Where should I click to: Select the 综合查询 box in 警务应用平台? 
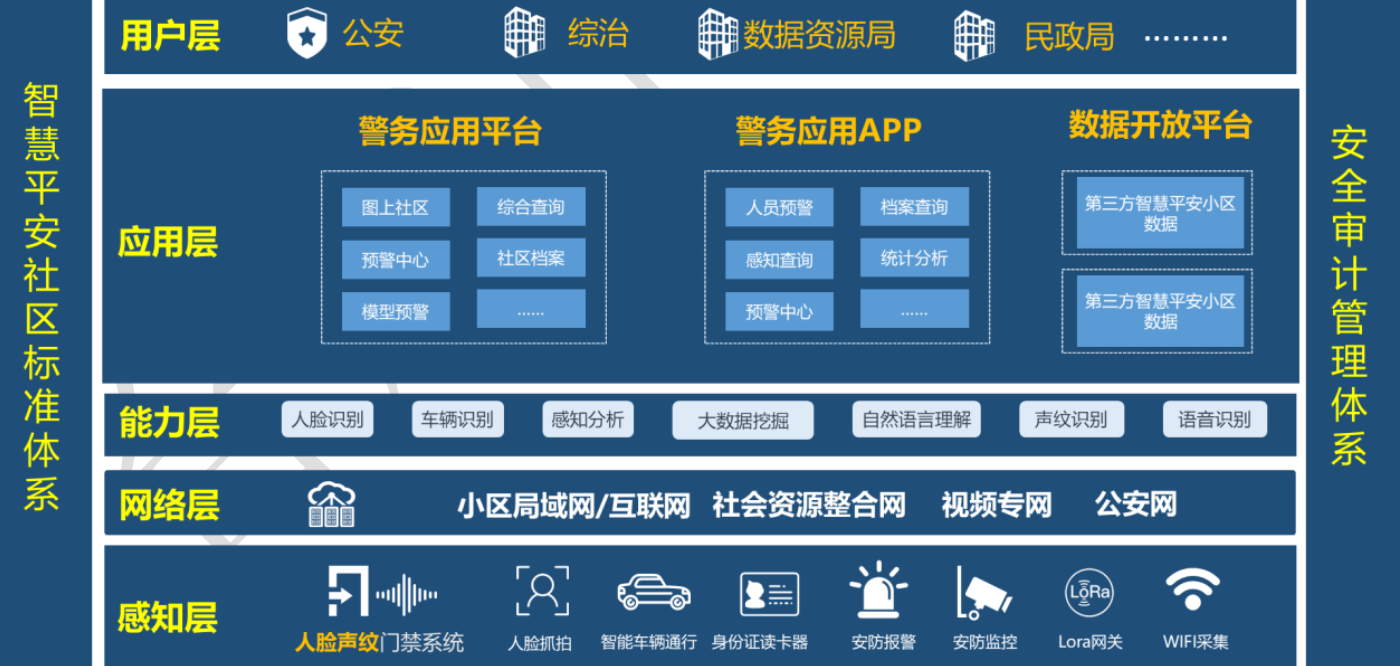pos(531,207)
